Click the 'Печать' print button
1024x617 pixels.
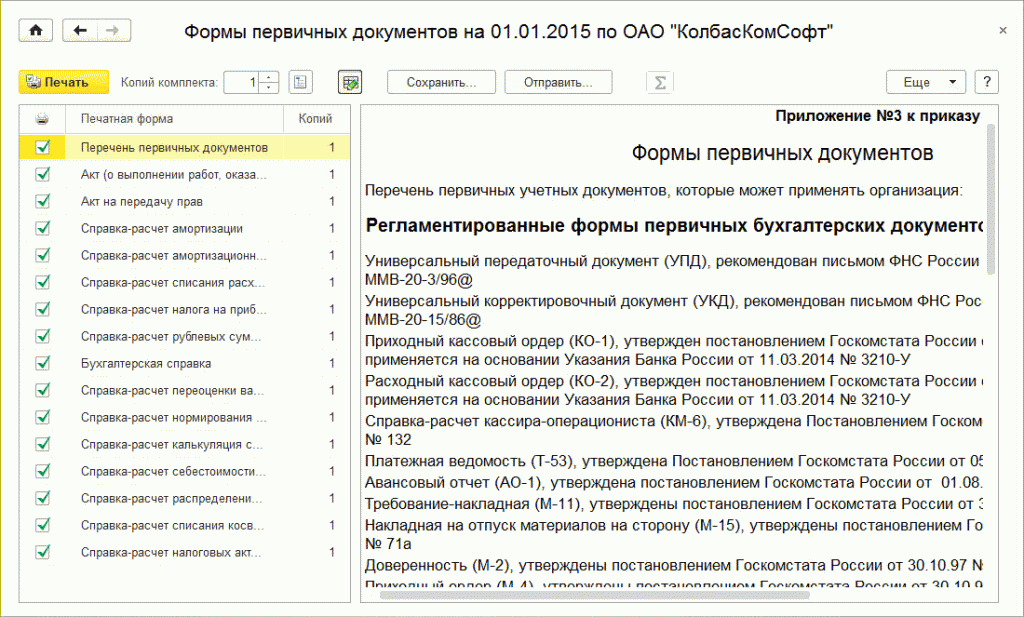63,82
